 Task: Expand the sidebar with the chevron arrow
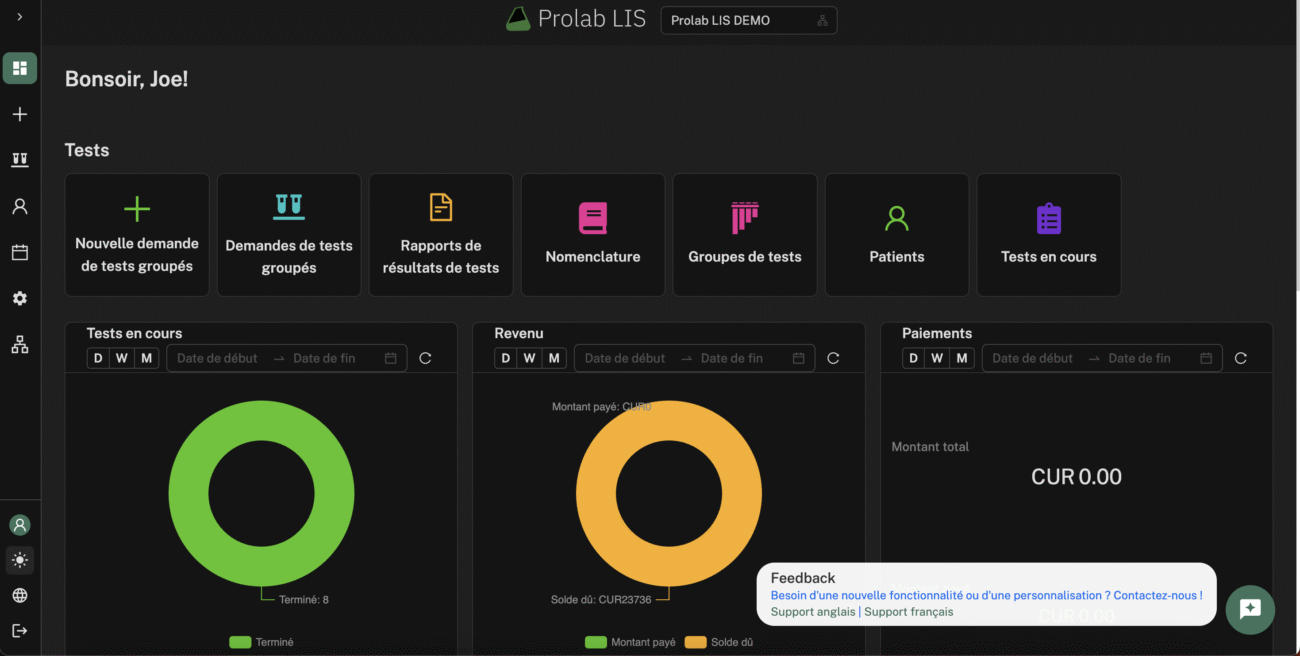click(x=20, y=17)
